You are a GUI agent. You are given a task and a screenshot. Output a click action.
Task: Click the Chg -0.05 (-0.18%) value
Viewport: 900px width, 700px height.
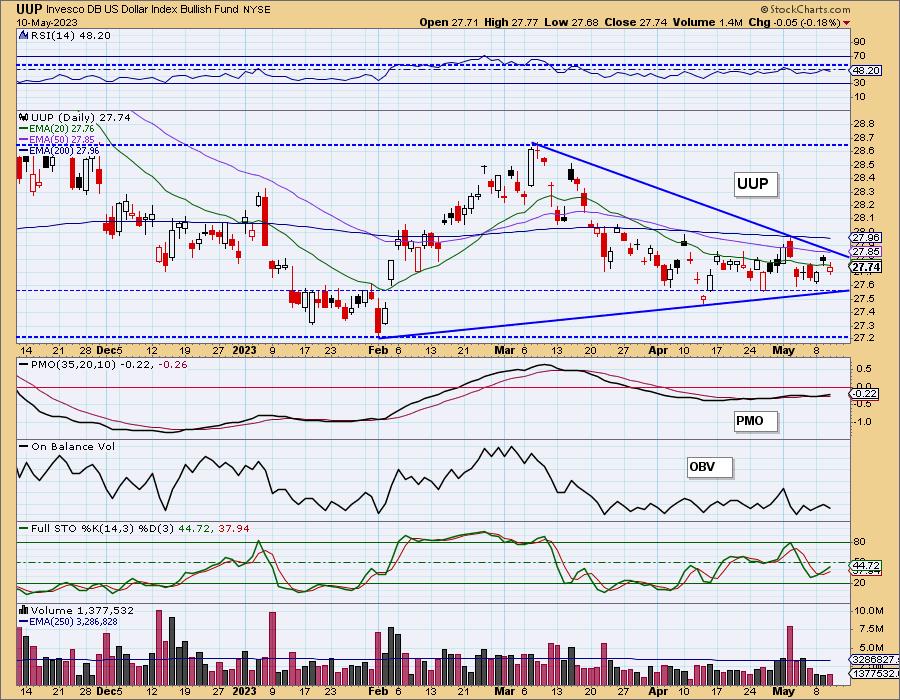(794, 22)
